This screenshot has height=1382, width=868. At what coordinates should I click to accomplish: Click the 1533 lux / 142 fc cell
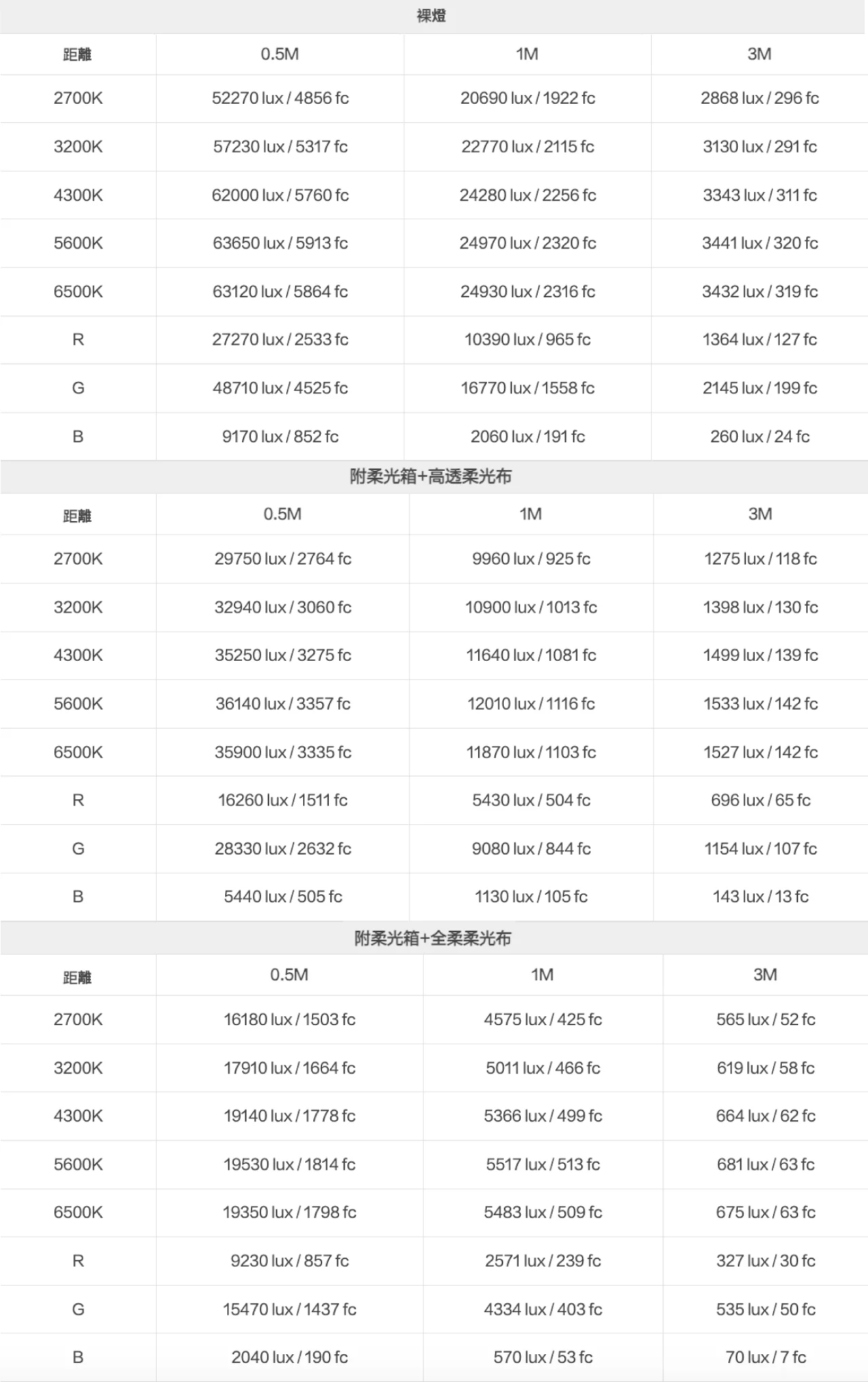760,704
